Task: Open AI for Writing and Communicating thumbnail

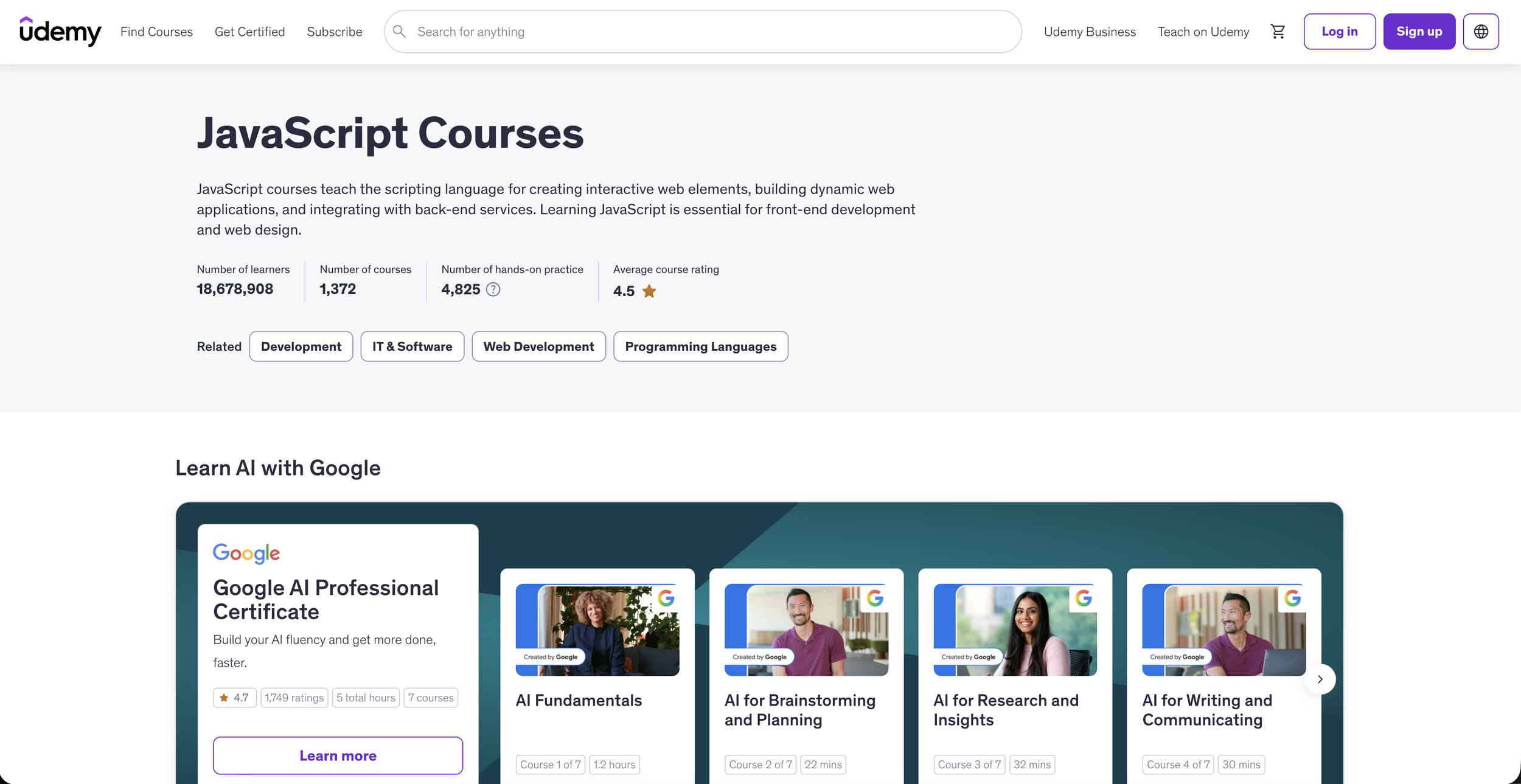Action: click(1224, 630)
